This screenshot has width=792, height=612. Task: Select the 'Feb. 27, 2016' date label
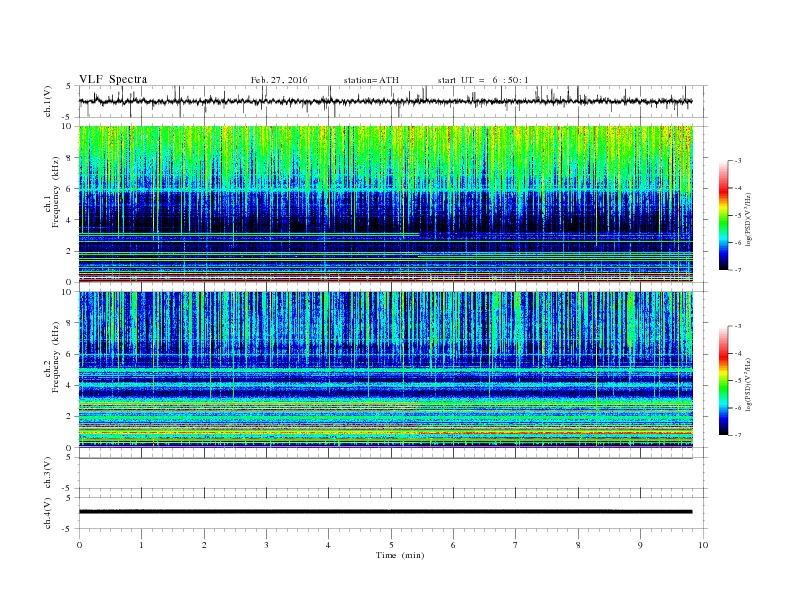pyautogui.click(x=279, y=80)
